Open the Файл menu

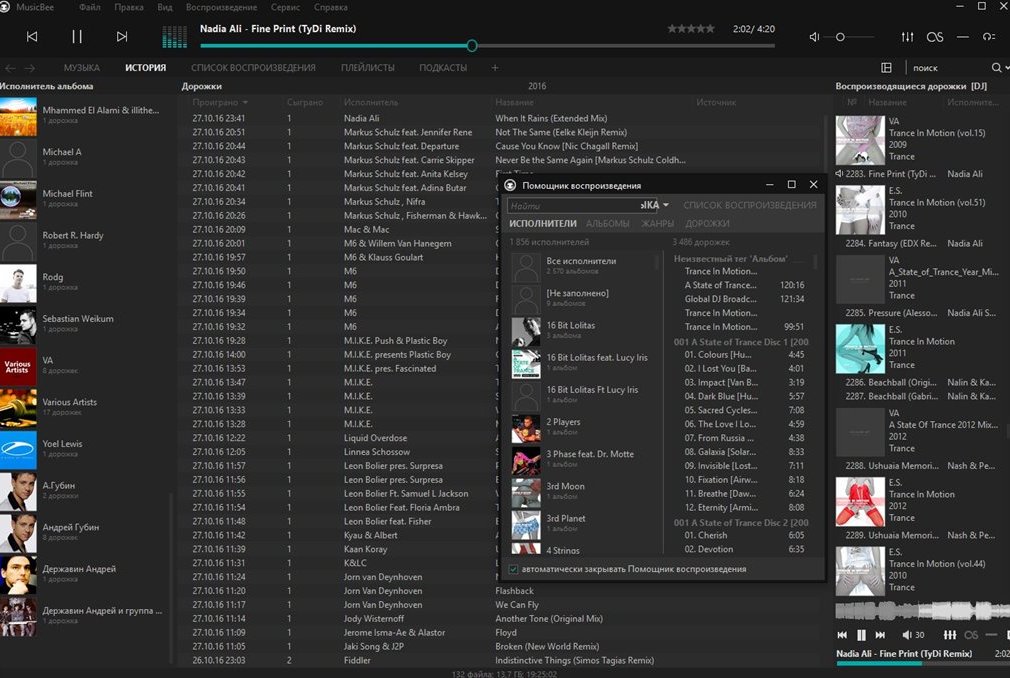[x=90, y=7]
